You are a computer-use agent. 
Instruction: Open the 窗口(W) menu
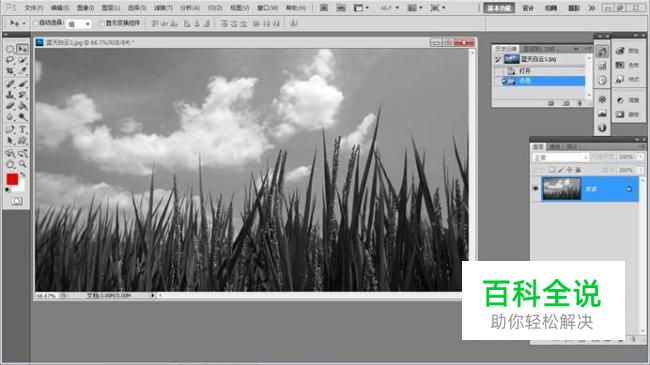coord(267,8)
